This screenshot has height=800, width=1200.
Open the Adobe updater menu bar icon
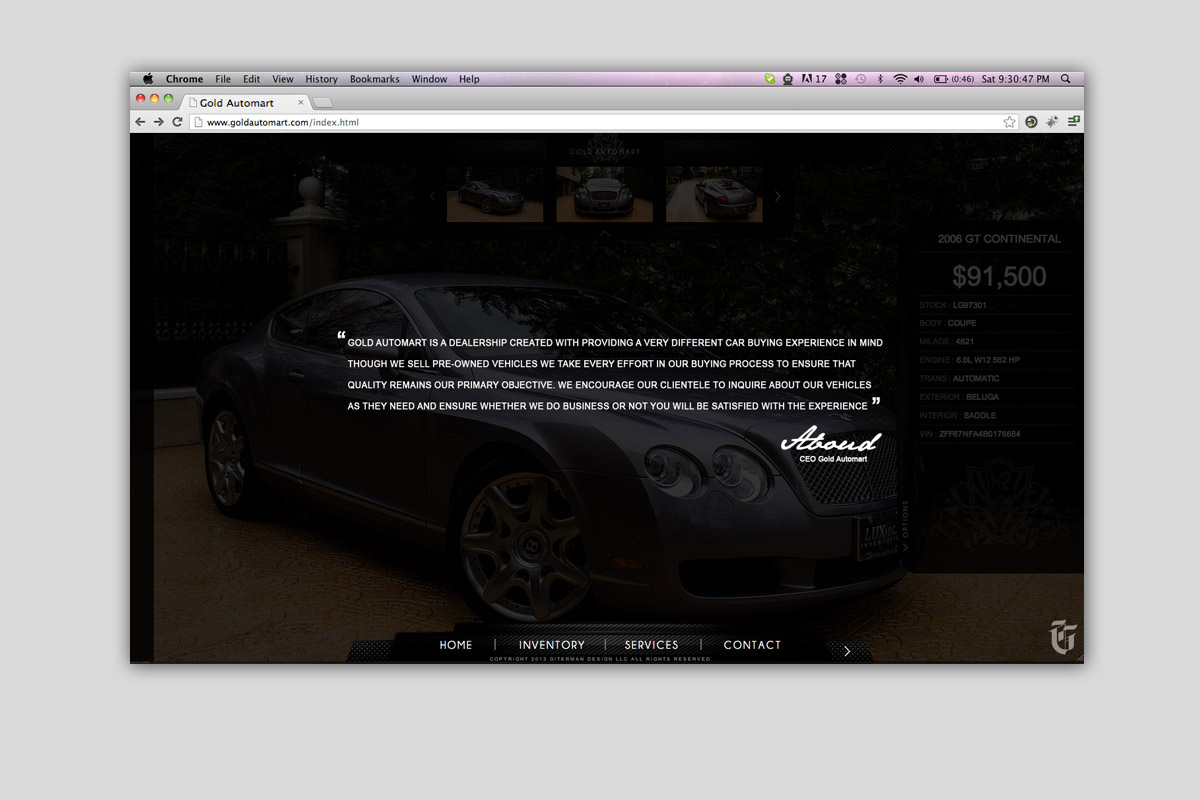(813, 79)
